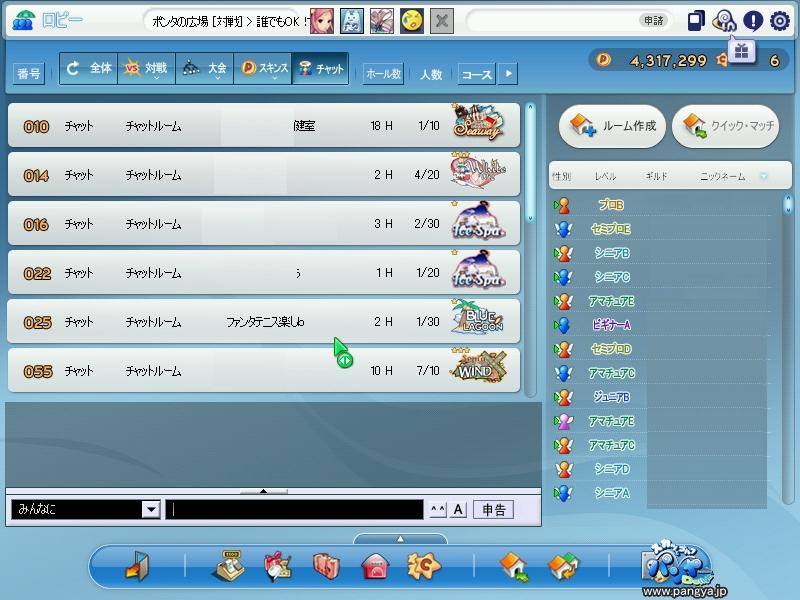Click the exit door icon in bottom toolbar
800x600 pixels.
pyautogui.click(x=136, y=567)
